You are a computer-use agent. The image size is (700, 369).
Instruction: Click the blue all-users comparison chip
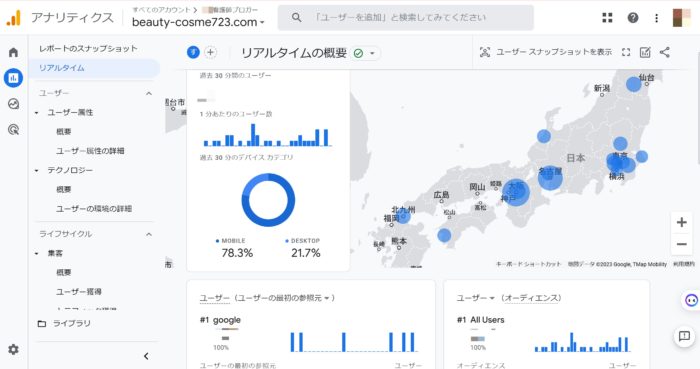[193, 52]
